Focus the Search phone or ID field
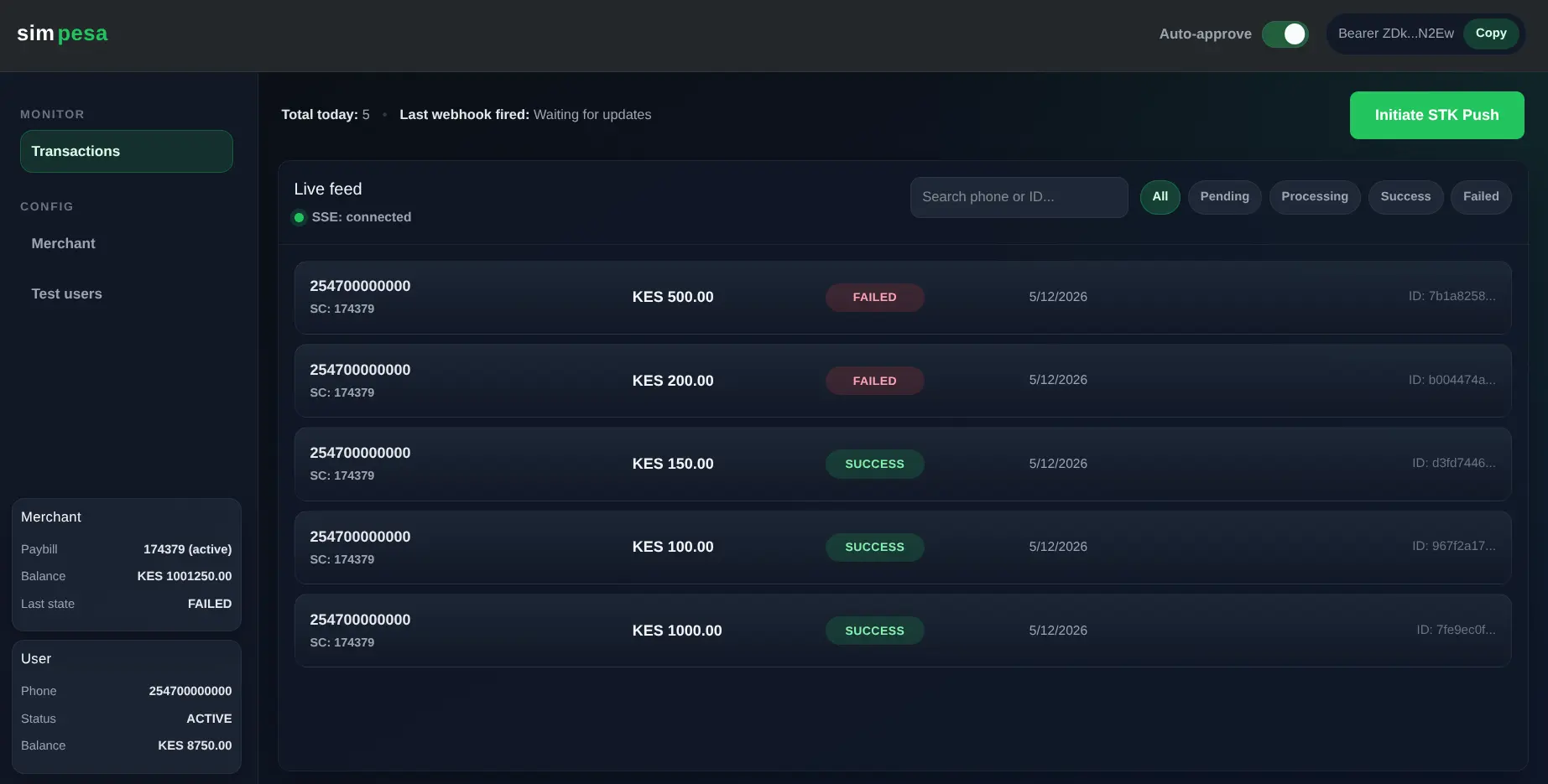The image size is (1548, 784). (x=1019, y=197)
